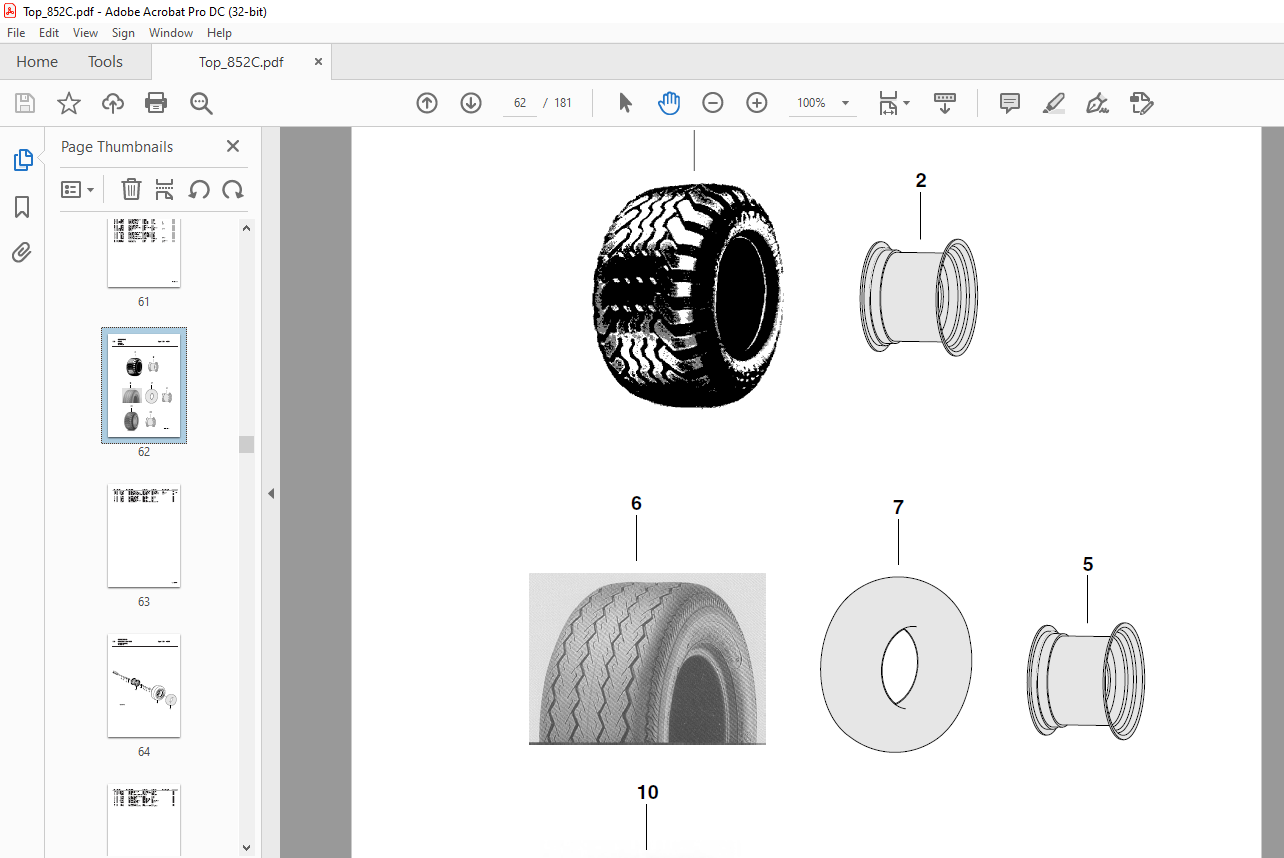Screen dimensions: 1284x858
Task: Click part label 6 above the tire
Action: [x=636, y=504]
